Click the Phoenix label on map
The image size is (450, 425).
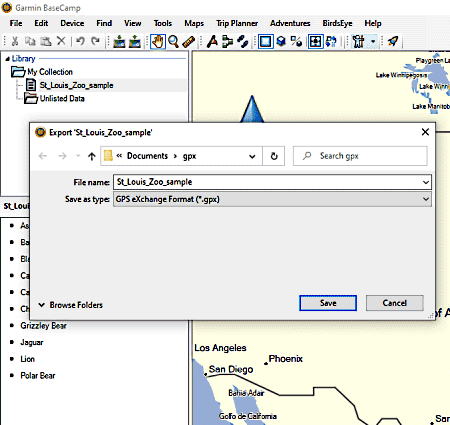(x=286, y=359)
